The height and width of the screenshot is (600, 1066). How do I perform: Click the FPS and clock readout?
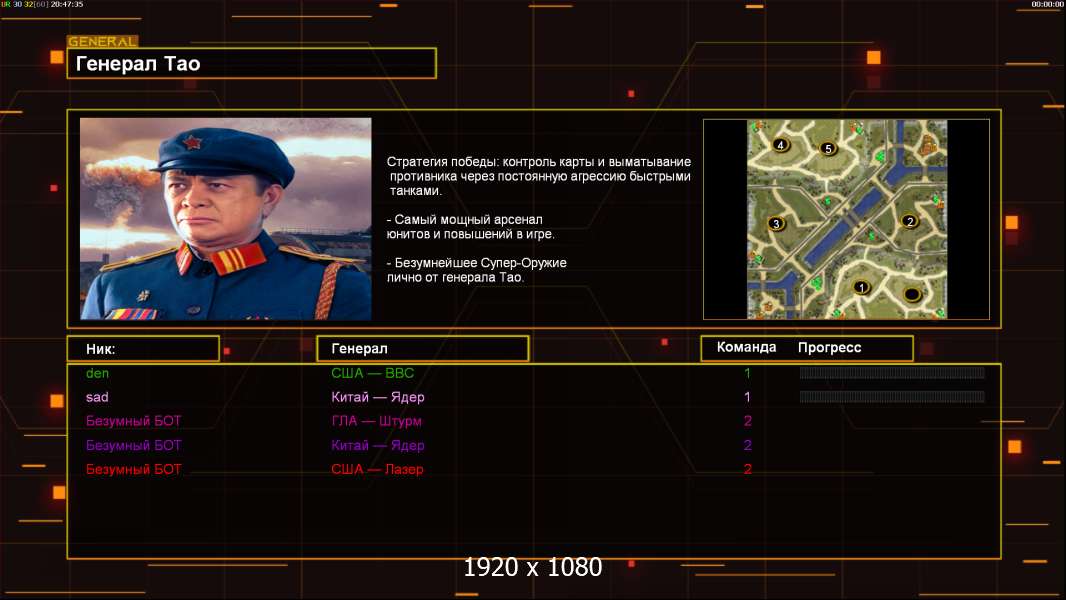coord(42,4)
